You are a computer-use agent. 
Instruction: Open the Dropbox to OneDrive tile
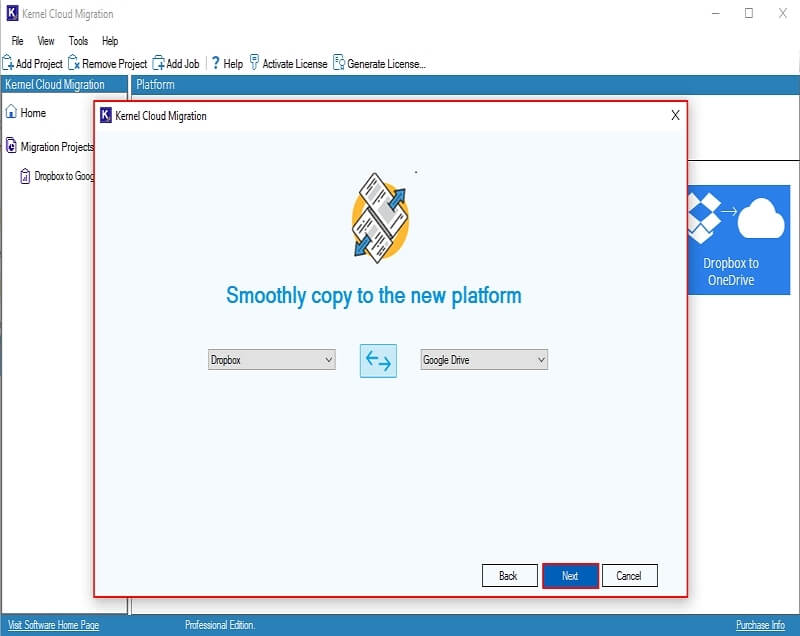(739, 240)
